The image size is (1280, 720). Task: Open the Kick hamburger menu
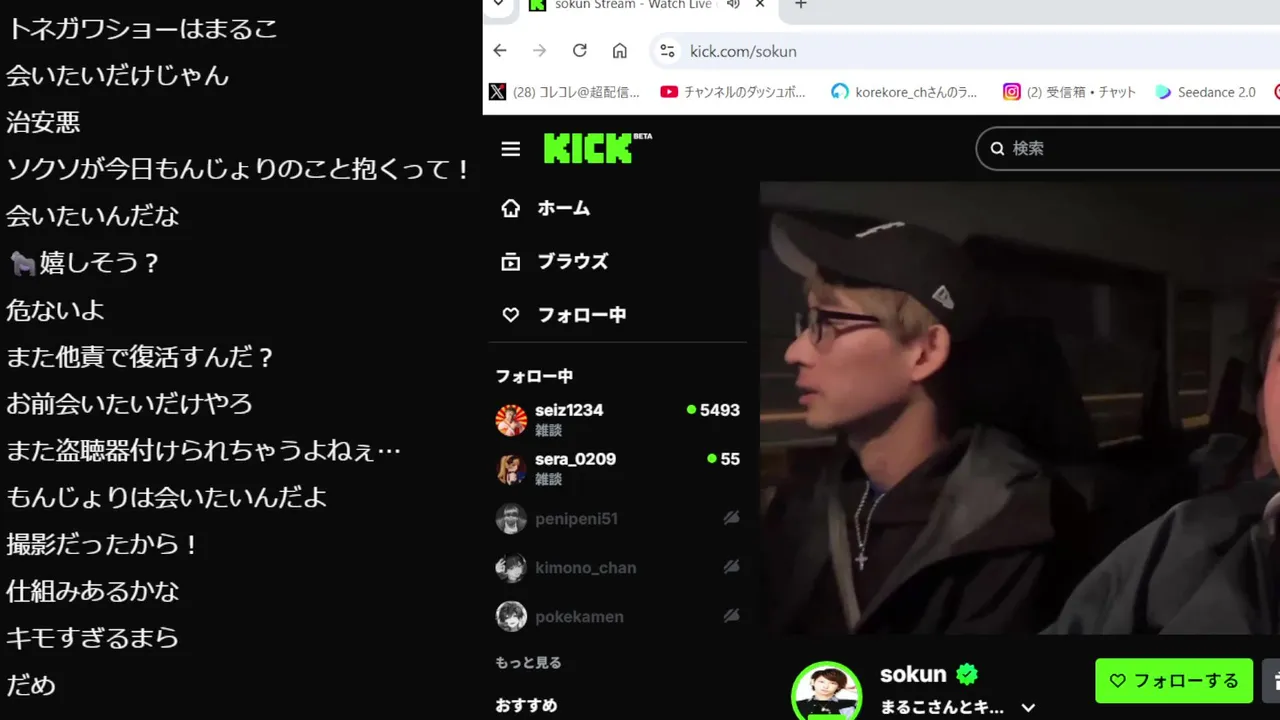pos(510,149)
